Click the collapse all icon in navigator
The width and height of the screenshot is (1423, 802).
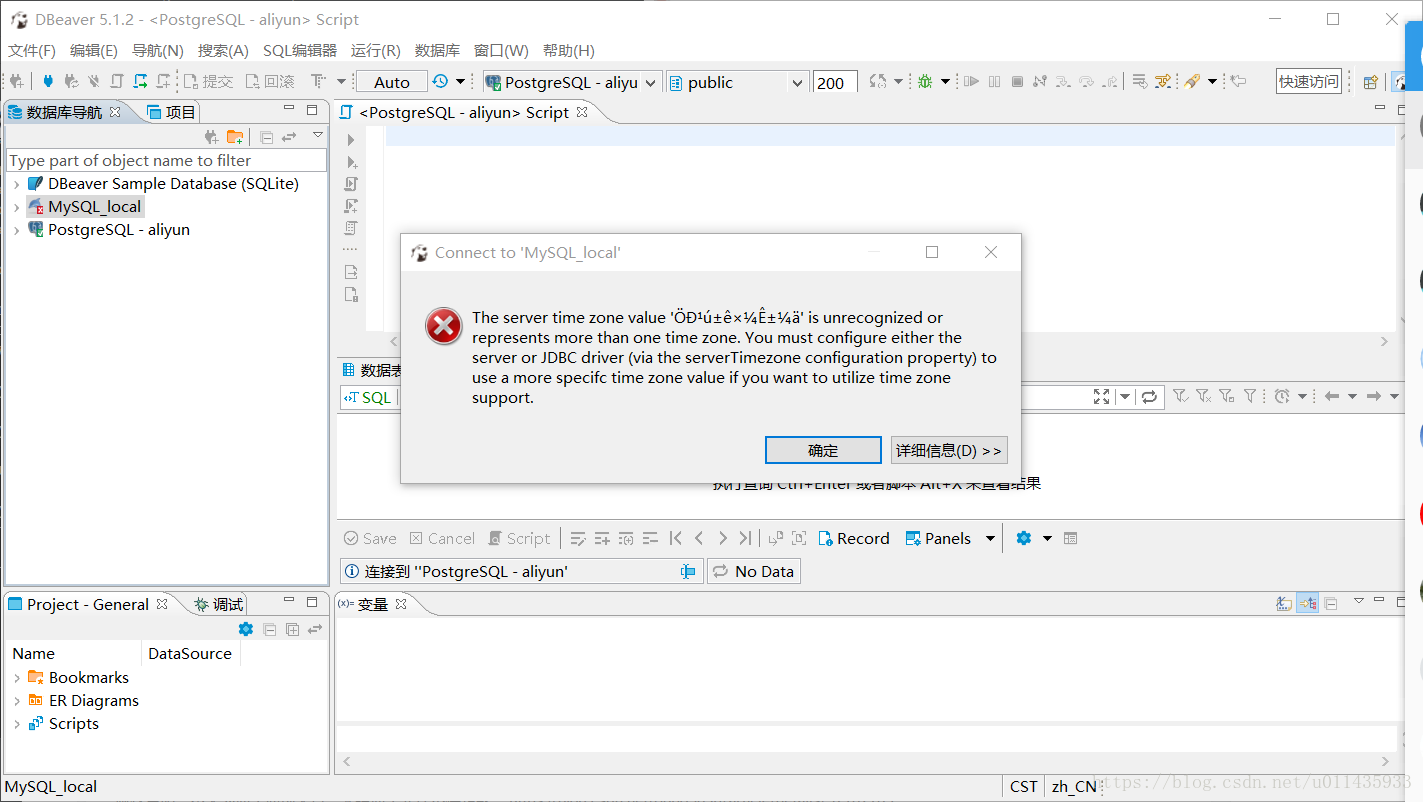point(267,137)
